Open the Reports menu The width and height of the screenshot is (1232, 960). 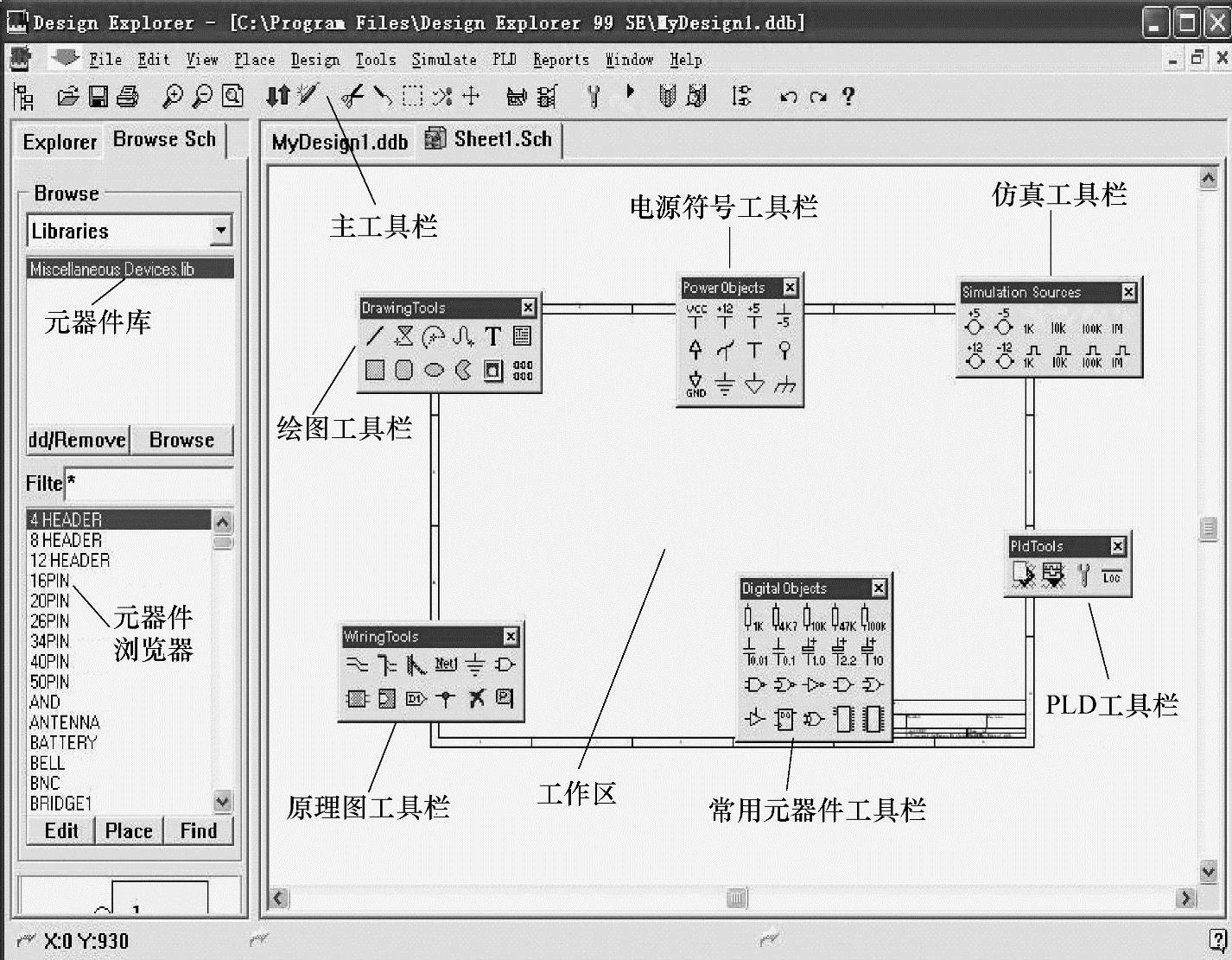pos(561,60)
